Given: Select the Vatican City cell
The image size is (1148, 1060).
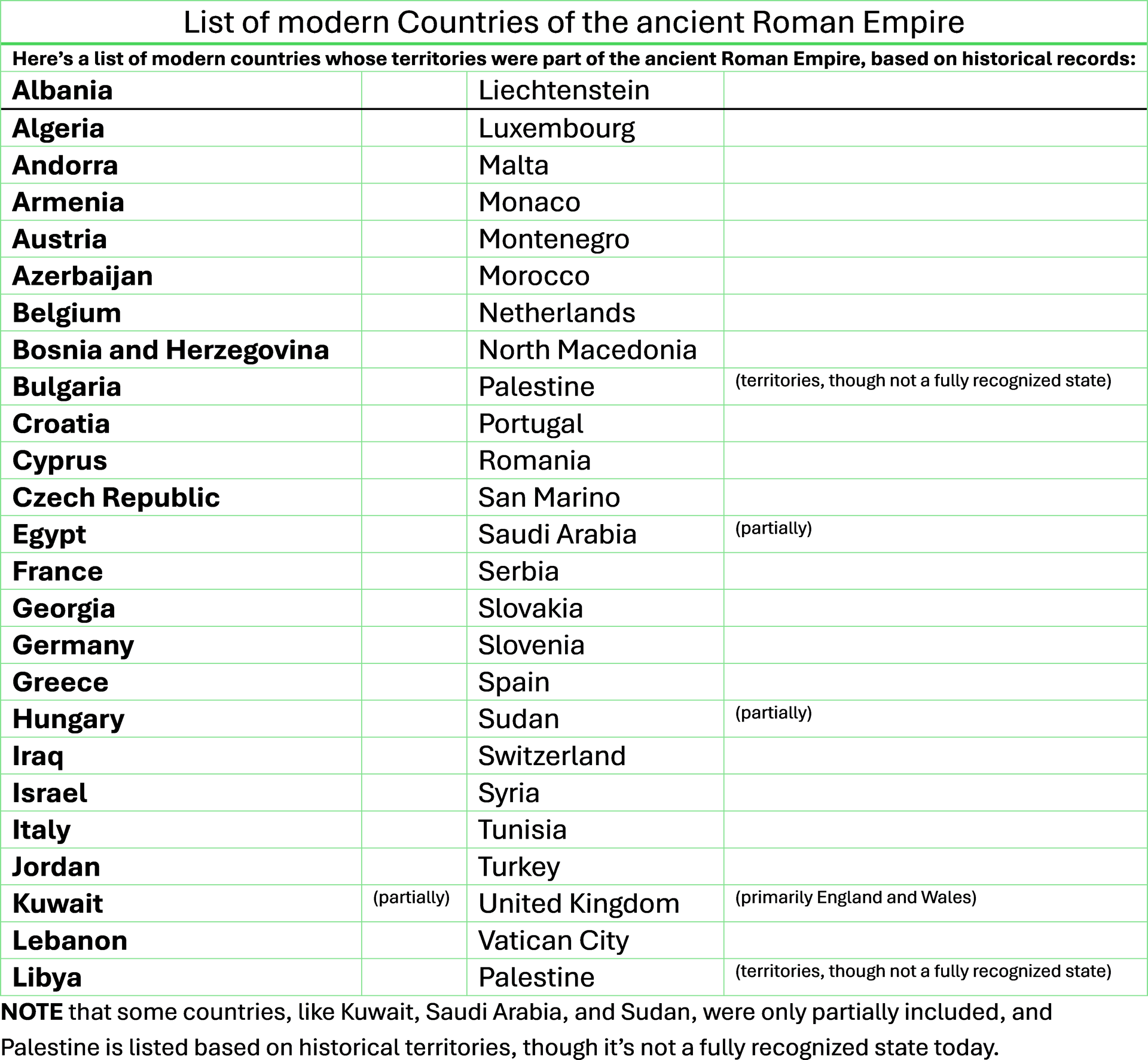Looking at the screenshot, I should pyautogui.click(x=554, y=941).
